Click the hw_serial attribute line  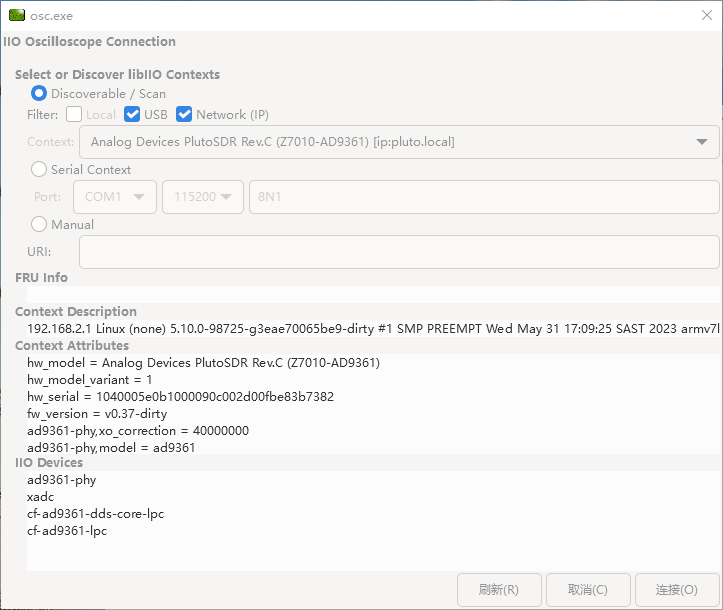pyautogui.click(x=180, y=397)
